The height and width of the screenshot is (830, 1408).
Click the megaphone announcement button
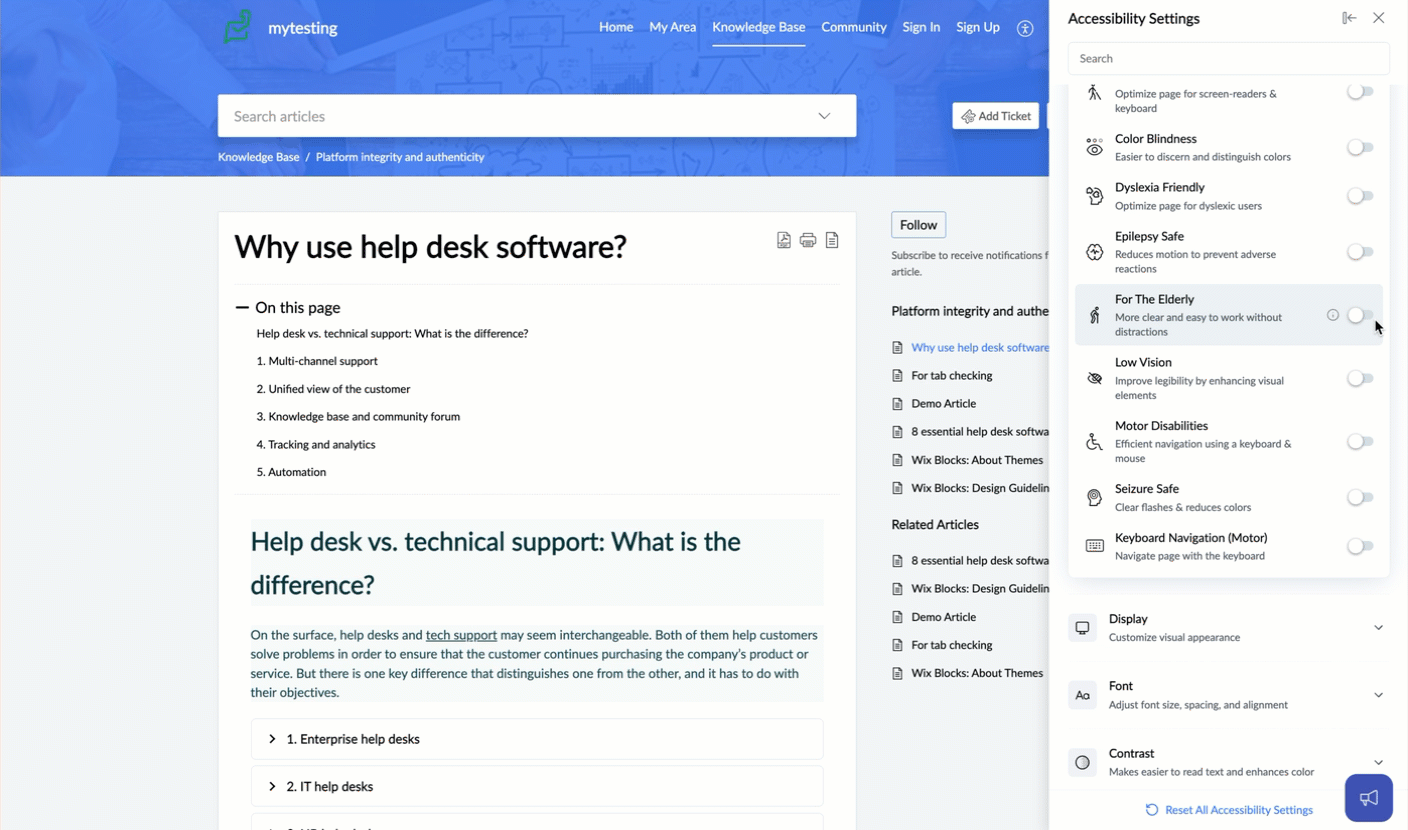point(1369,798)
